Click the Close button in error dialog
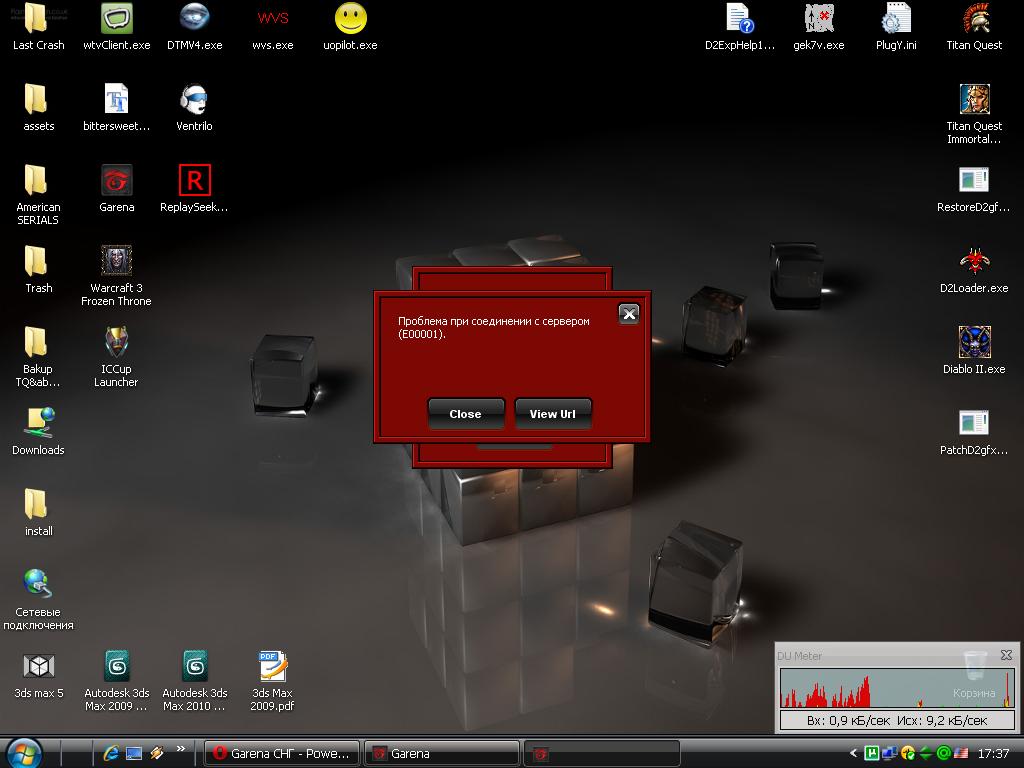 (x=465, y=414)
